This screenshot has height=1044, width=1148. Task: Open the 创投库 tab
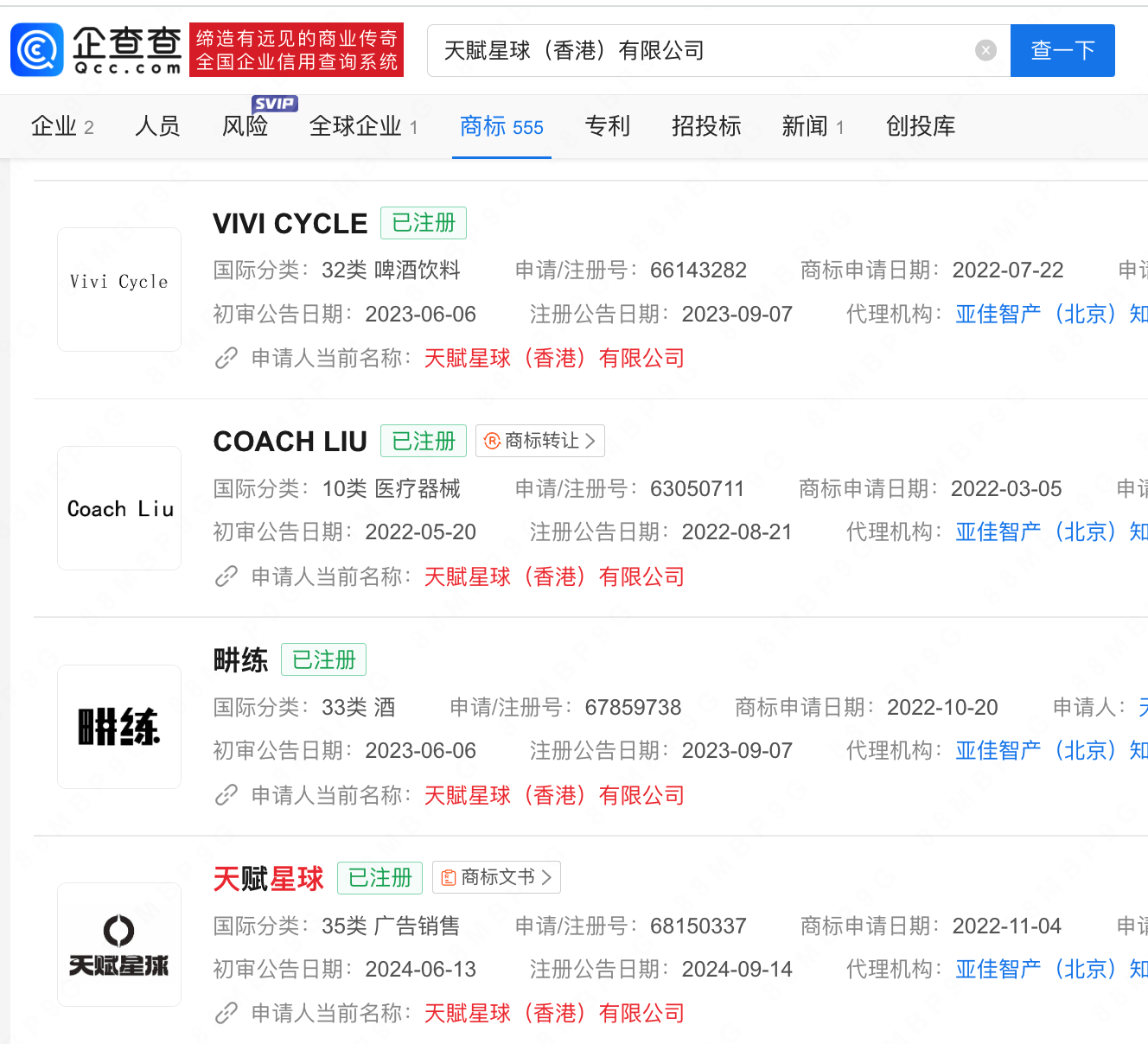click(921, 126)
